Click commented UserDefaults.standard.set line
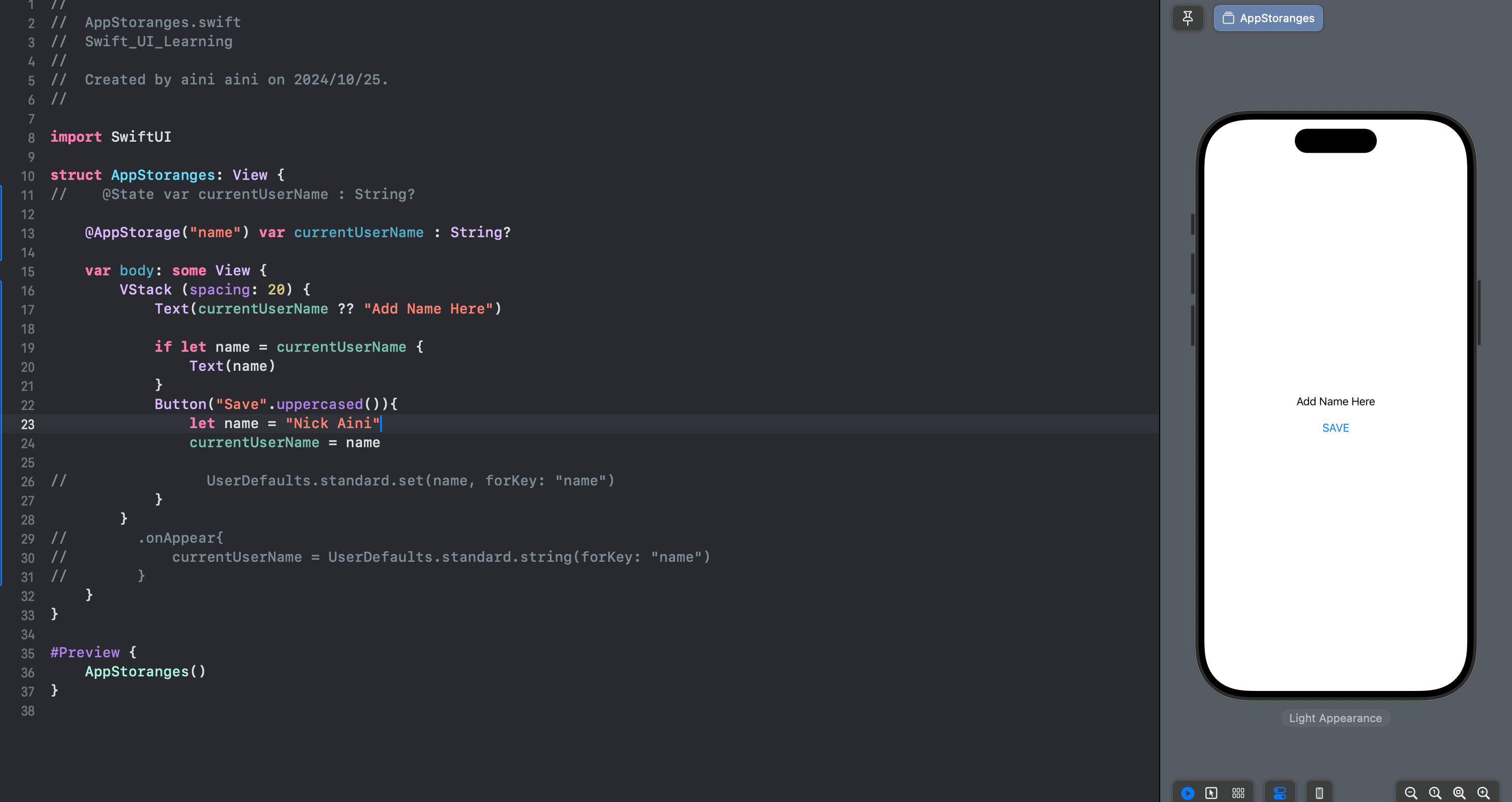Screen dimensions: 1512x802 click(410, 480)
